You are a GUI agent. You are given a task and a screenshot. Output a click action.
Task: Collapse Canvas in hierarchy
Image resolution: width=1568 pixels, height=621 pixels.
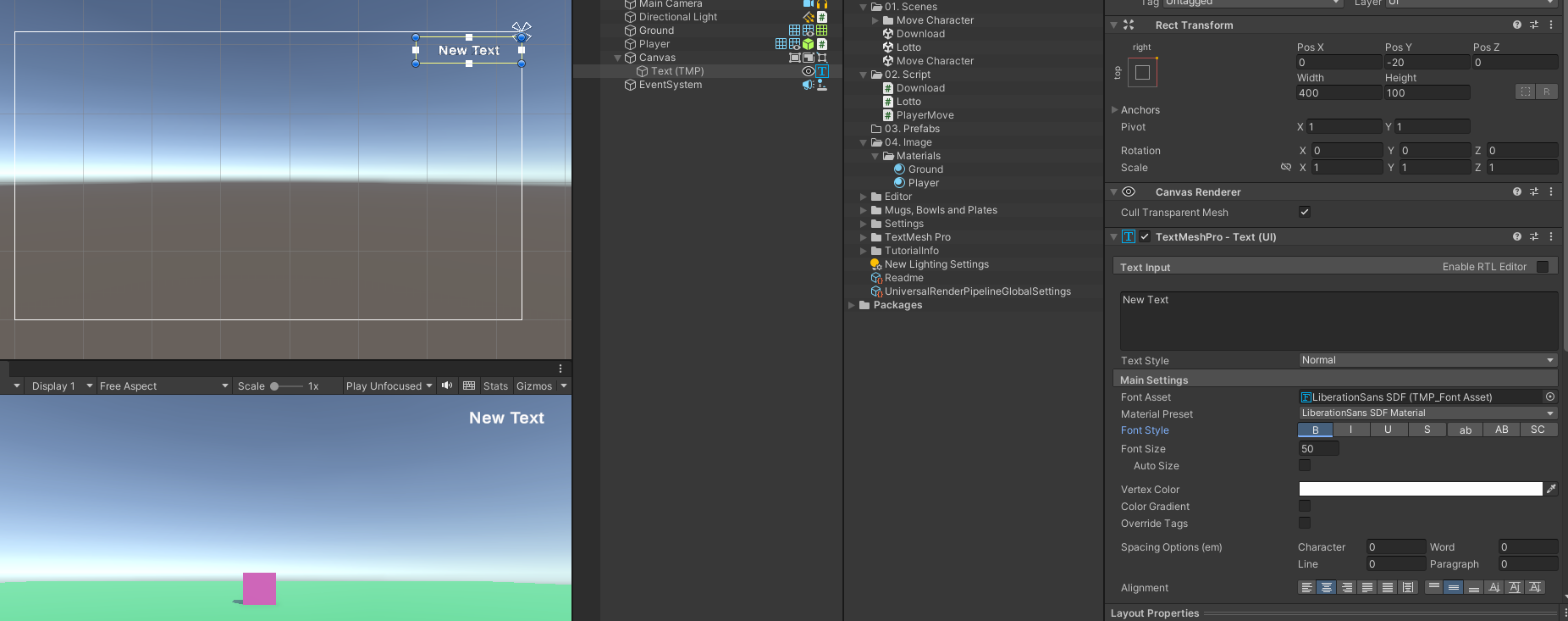(x=617, y=58)
